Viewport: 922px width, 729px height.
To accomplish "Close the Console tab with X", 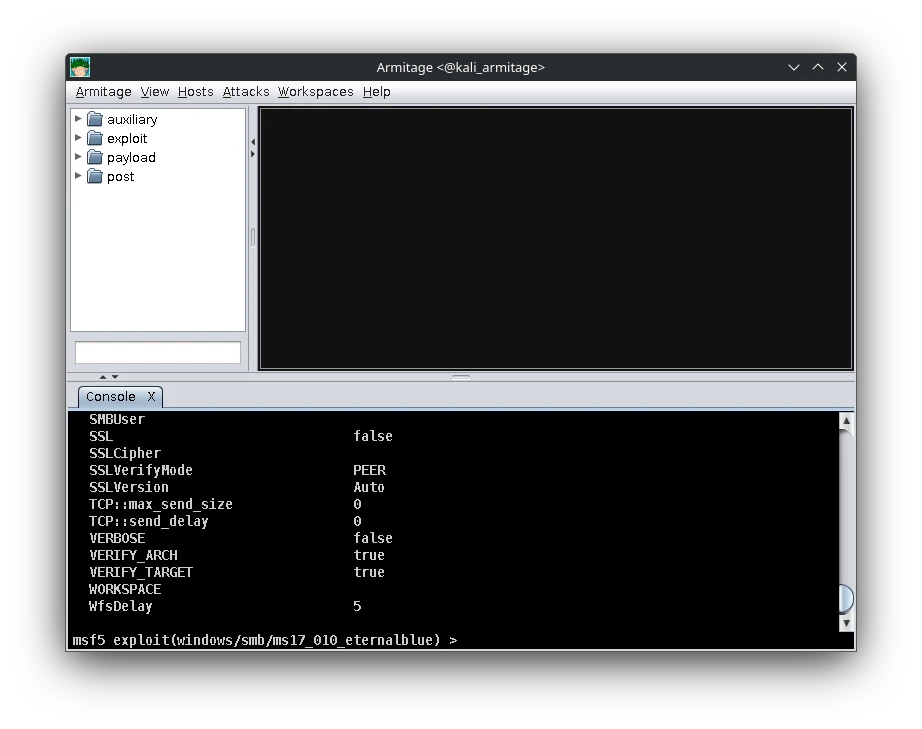I will pos(151,397).
